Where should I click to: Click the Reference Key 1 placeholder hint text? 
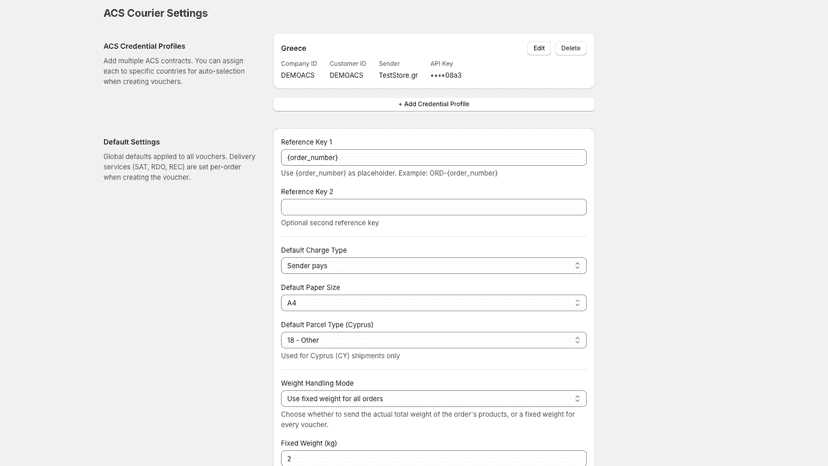pyautogui.click(x=389, y=173)
